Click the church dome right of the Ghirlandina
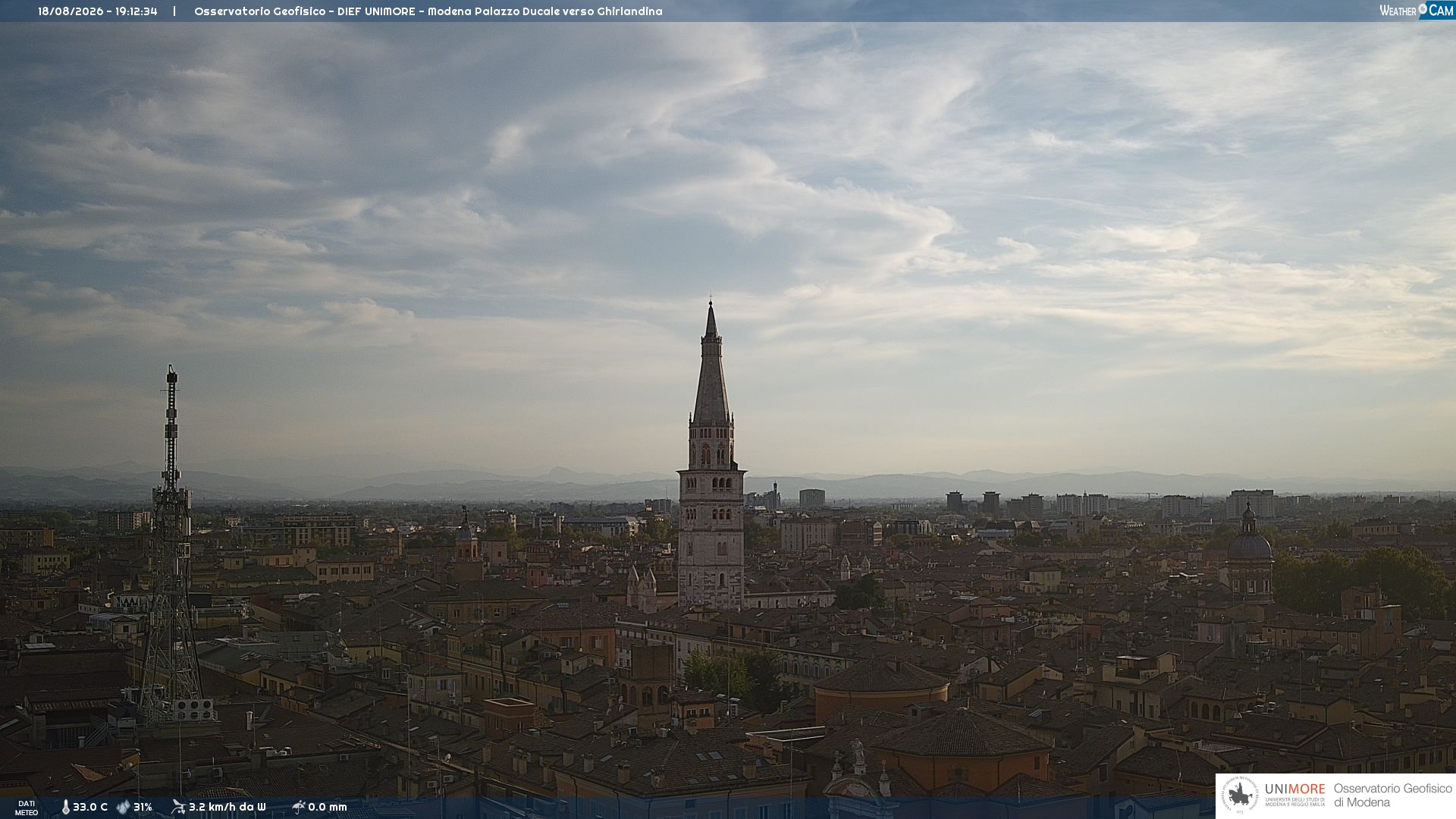1456x819 pixels. [x=1249, y=544]
